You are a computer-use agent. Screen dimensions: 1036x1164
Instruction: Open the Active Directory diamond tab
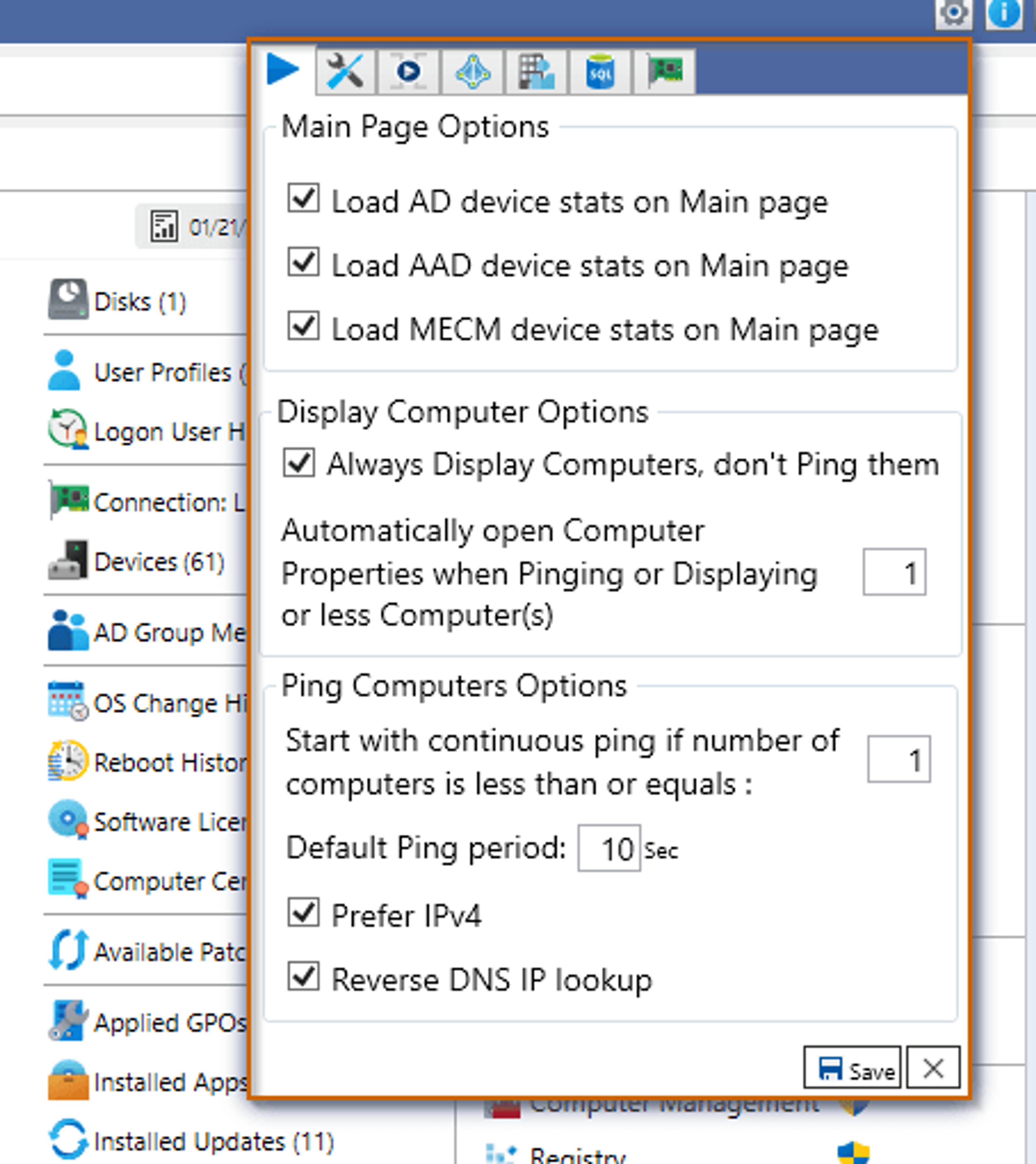[473, 71]
